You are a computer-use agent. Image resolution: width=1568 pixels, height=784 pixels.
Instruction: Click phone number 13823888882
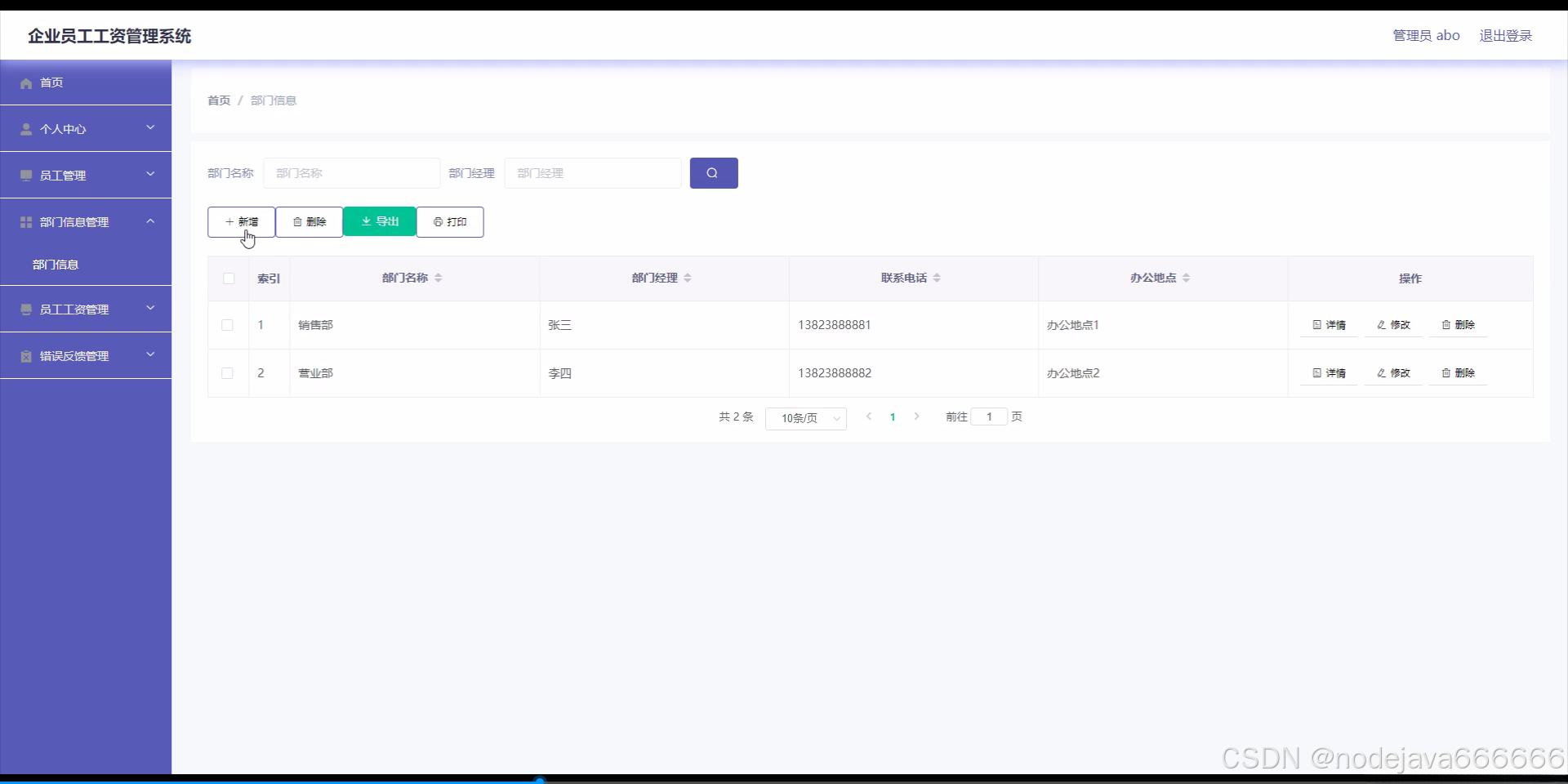pos(835,373)
